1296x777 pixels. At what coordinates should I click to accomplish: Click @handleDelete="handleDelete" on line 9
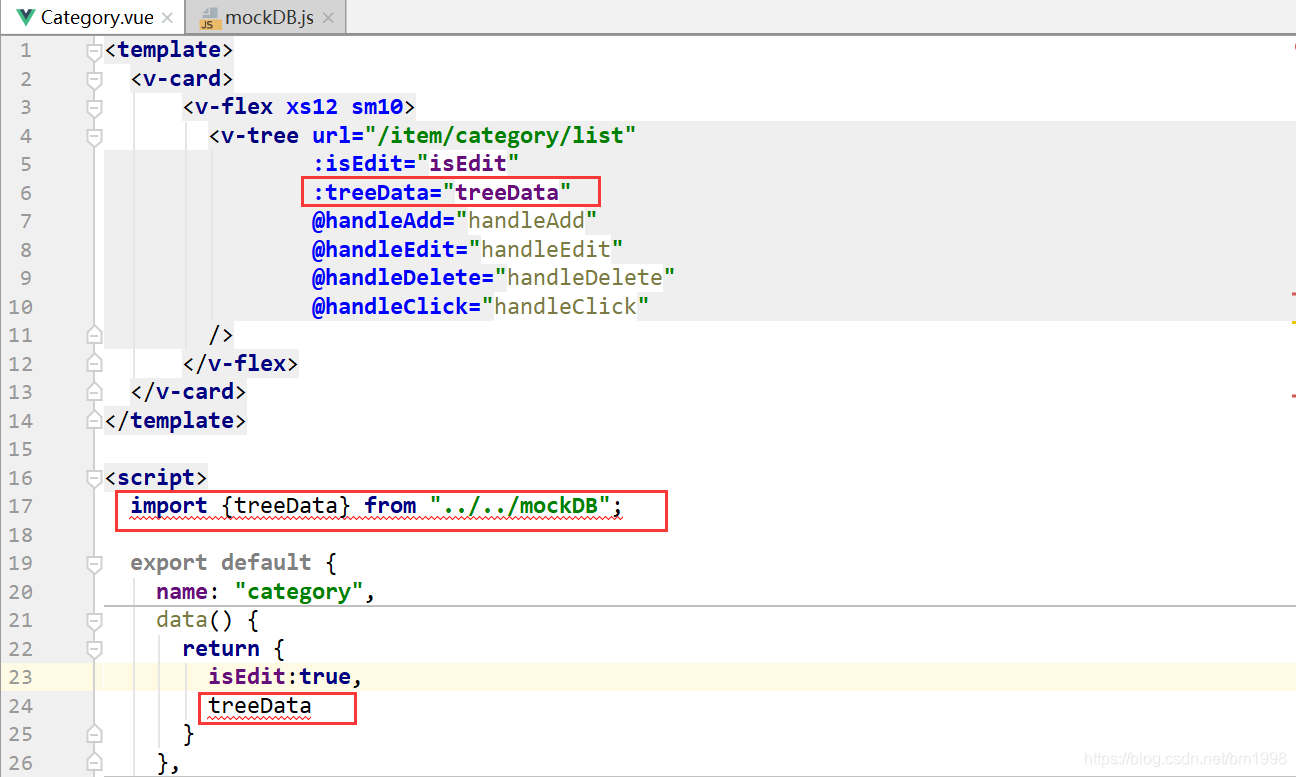(494, 277)
